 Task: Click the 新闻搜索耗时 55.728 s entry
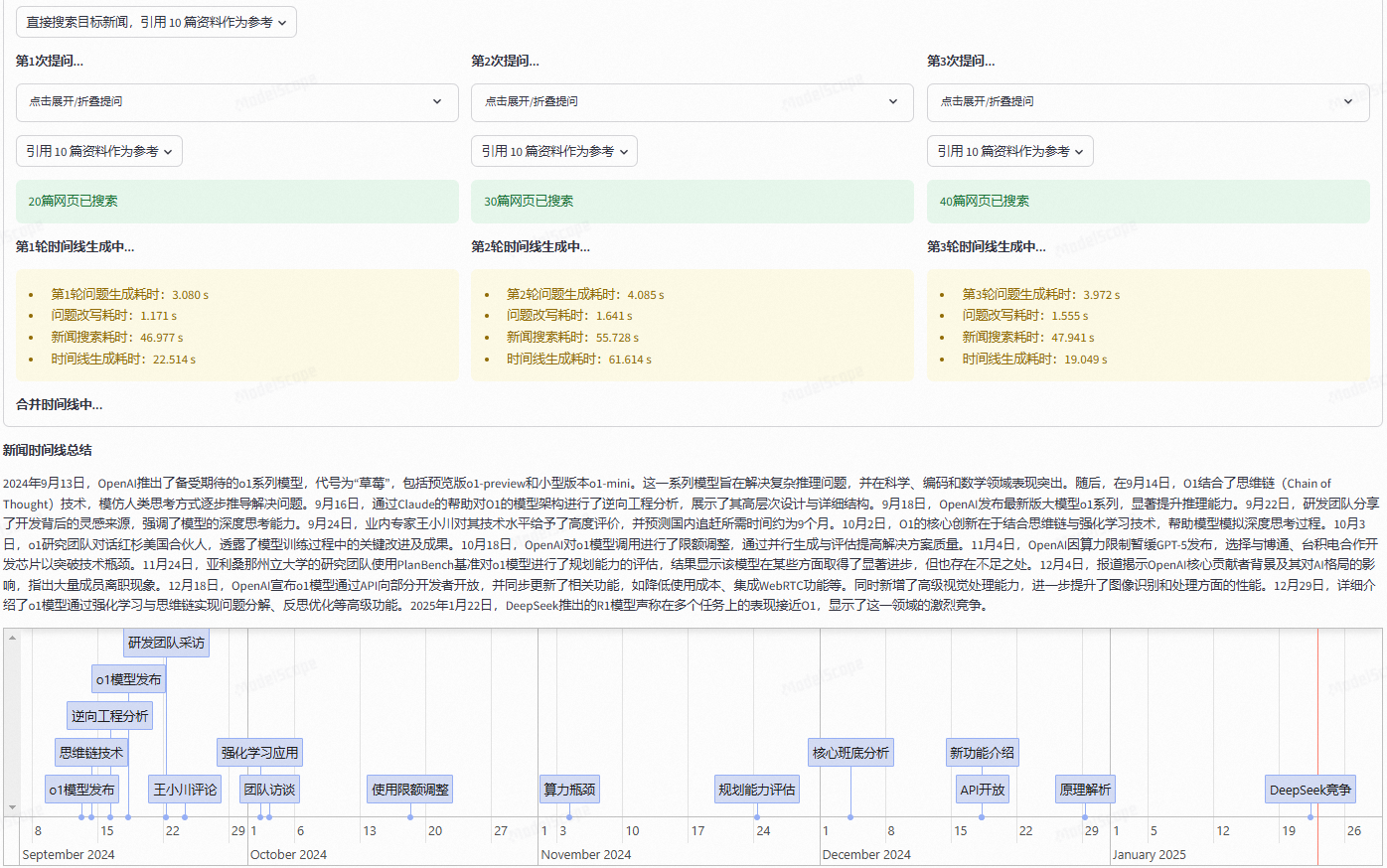pos(572,338)
